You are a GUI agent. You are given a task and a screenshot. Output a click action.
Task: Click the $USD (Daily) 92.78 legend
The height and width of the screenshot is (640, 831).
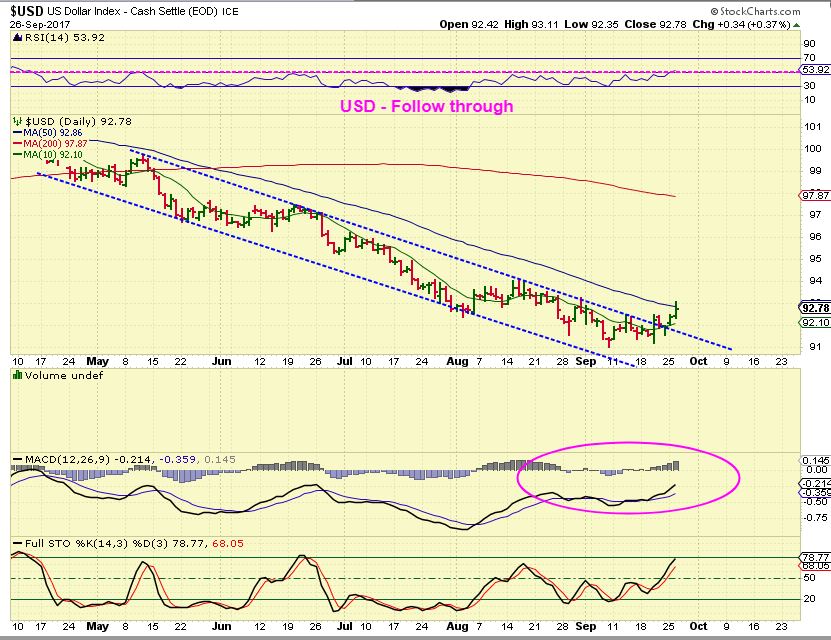78,121
